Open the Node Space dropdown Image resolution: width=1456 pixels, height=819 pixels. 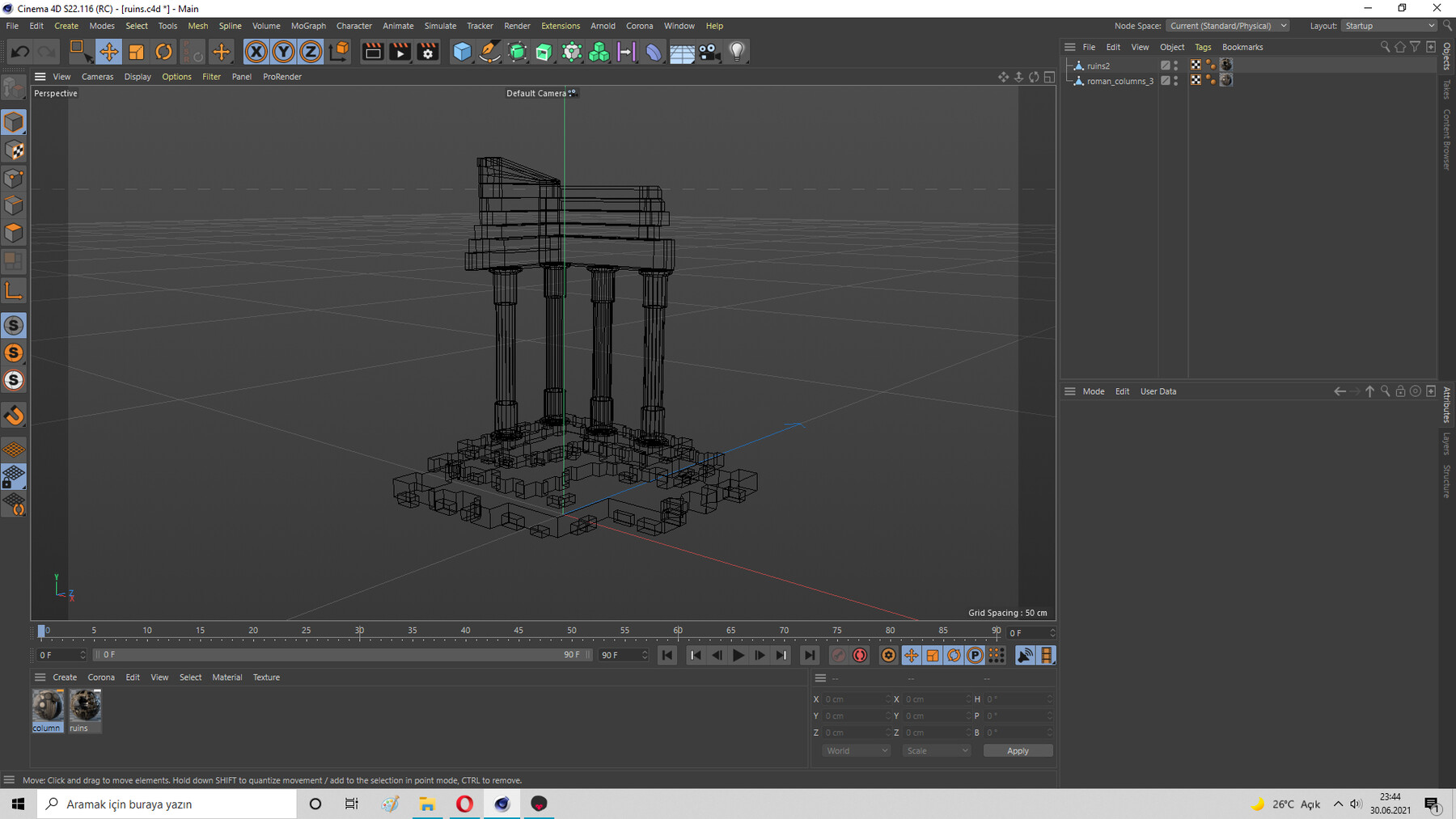1227,26
